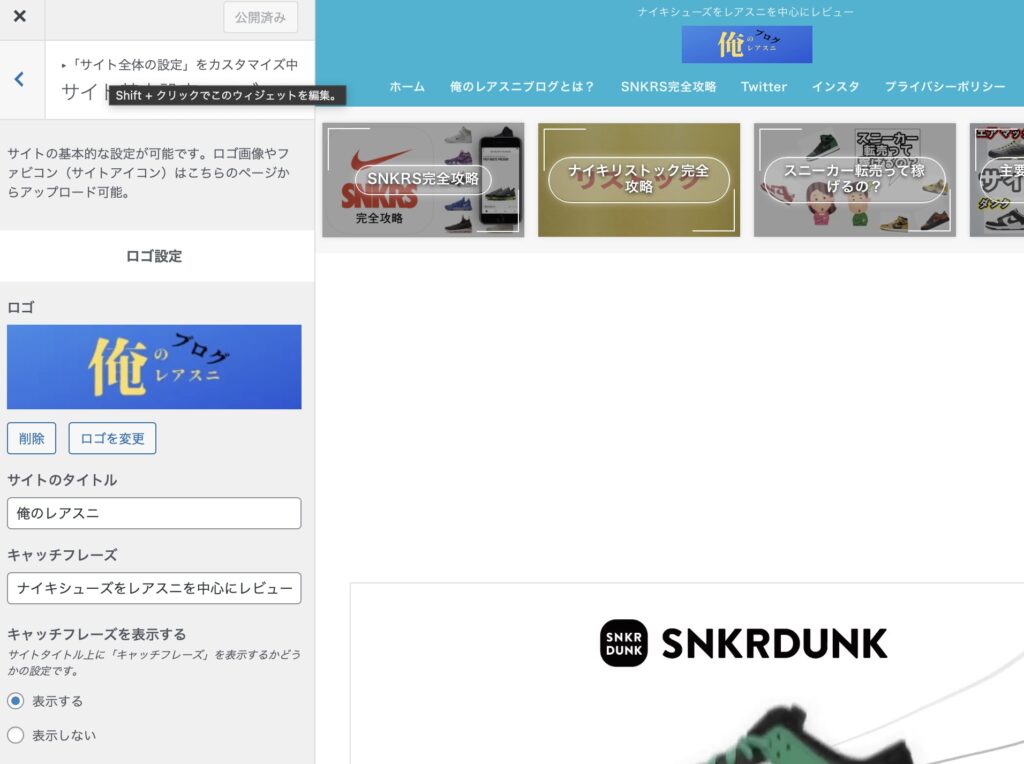Open the ナイキリストック完全攻略 card
The height and width of the screenshot is (764, 1024).
click(639, 180)
